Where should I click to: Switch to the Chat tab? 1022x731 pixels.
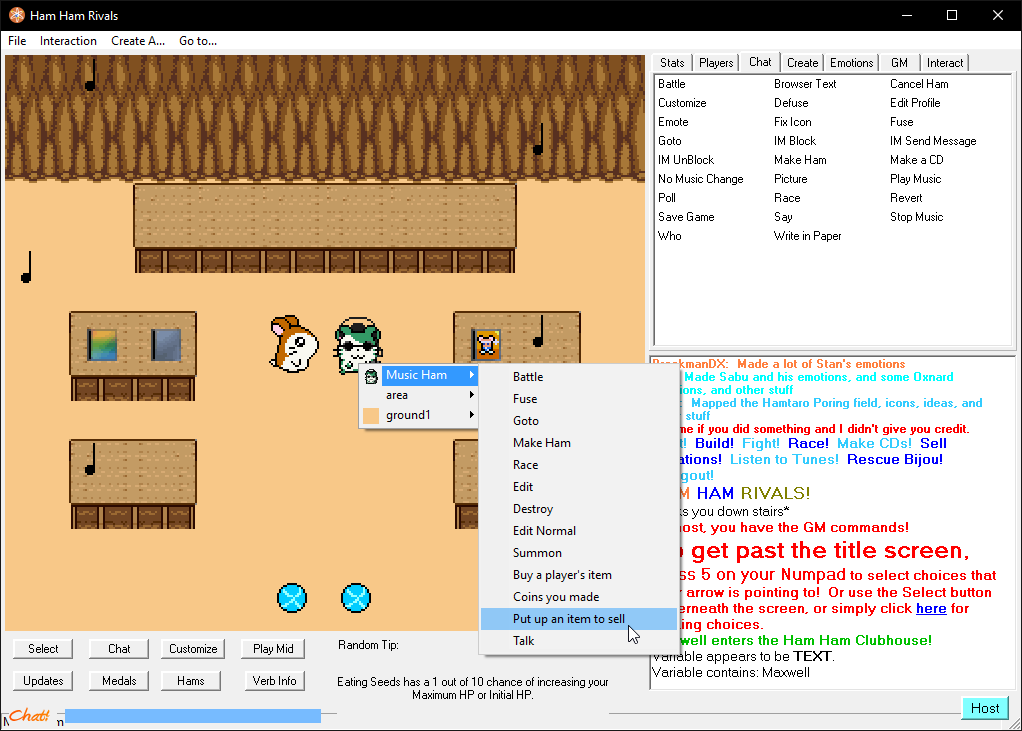(x=760, y=62)
